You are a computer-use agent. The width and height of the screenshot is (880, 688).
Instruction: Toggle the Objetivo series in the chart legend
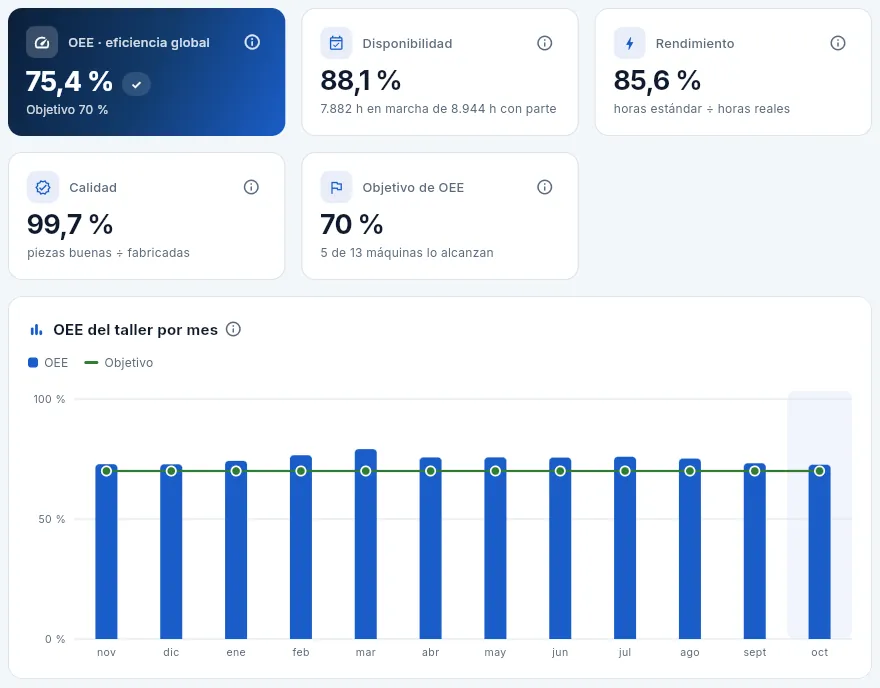click(118, 363)
